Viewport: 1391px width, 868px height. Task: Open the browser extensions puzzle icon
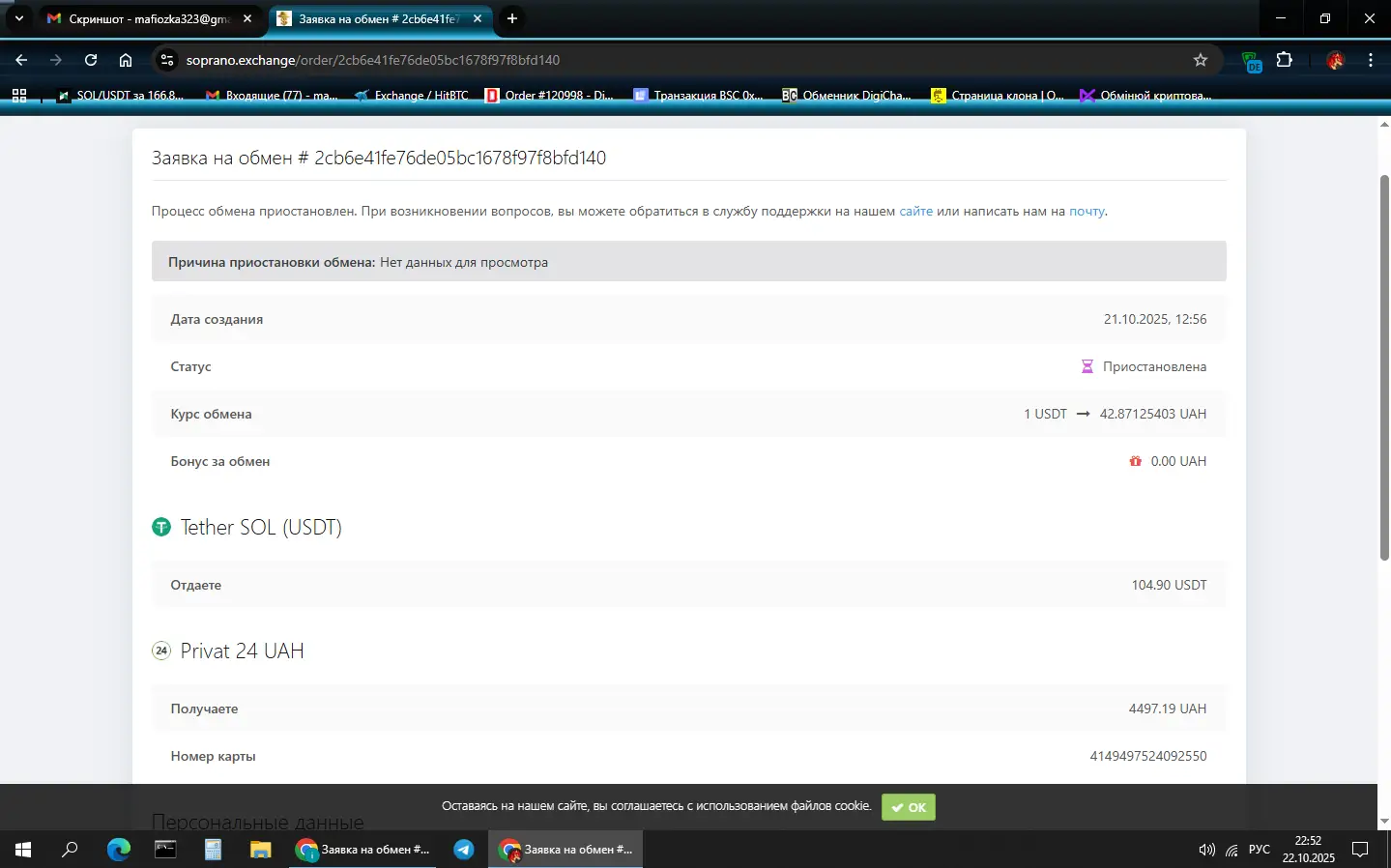point(1284,60)
